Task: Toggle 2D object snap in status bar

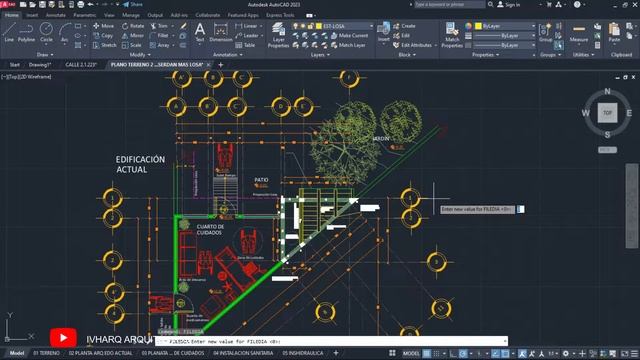Action: 505,353
